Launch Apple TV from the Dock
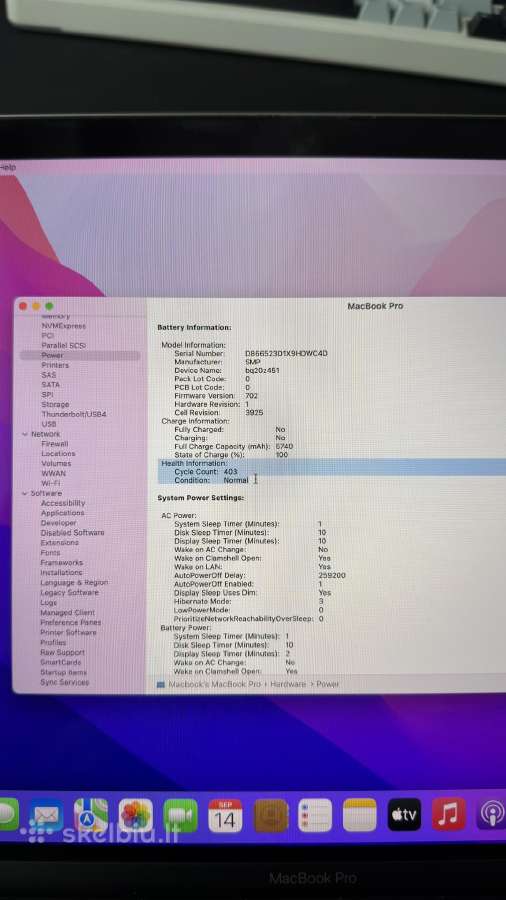Screen dimensions: 506x900 (404, 814)
